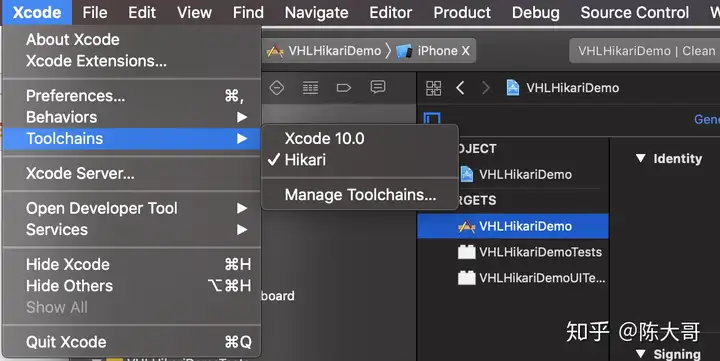Expand the Open Developer Tool submenu
720x361 pixels.
[x=132, y=208]
